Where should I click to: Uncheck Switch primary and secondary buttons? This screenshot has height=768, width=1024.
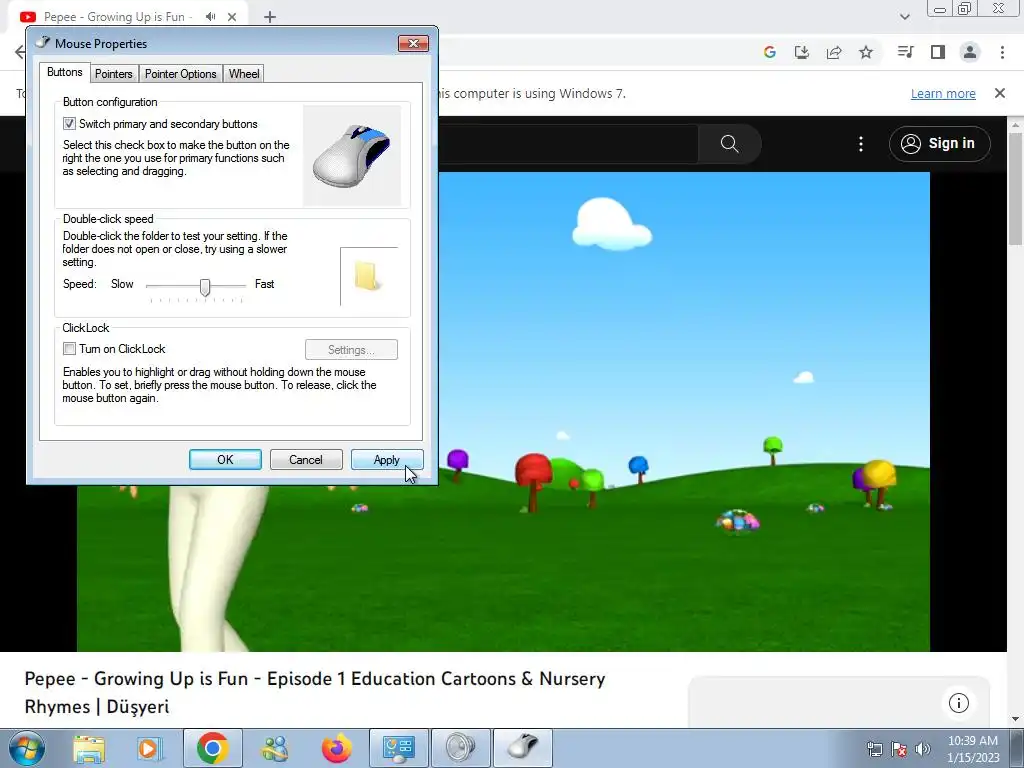pyautogui.click(x=69, y=123)
